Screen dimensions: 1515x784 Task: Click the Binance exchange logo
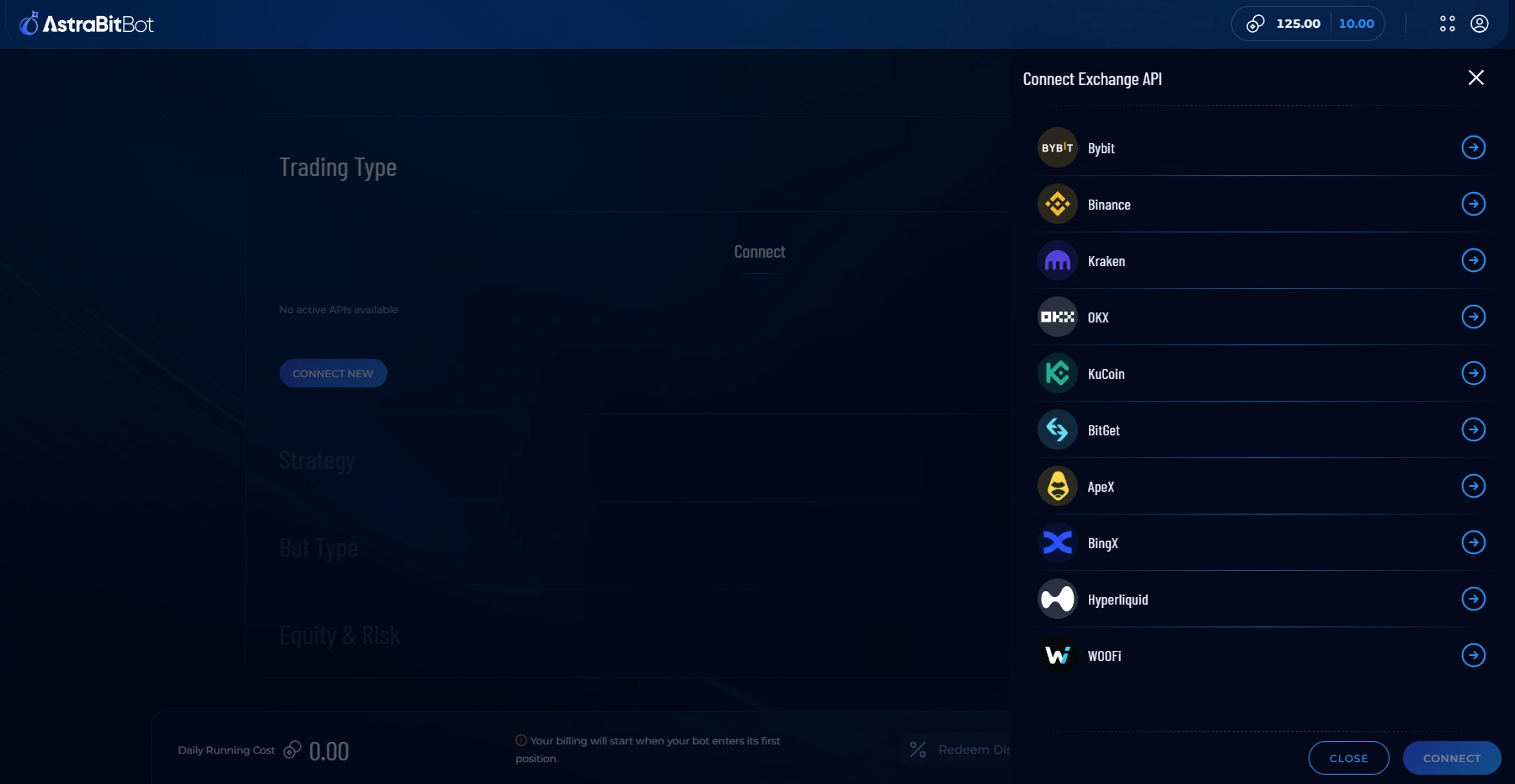pos(1058,204)
